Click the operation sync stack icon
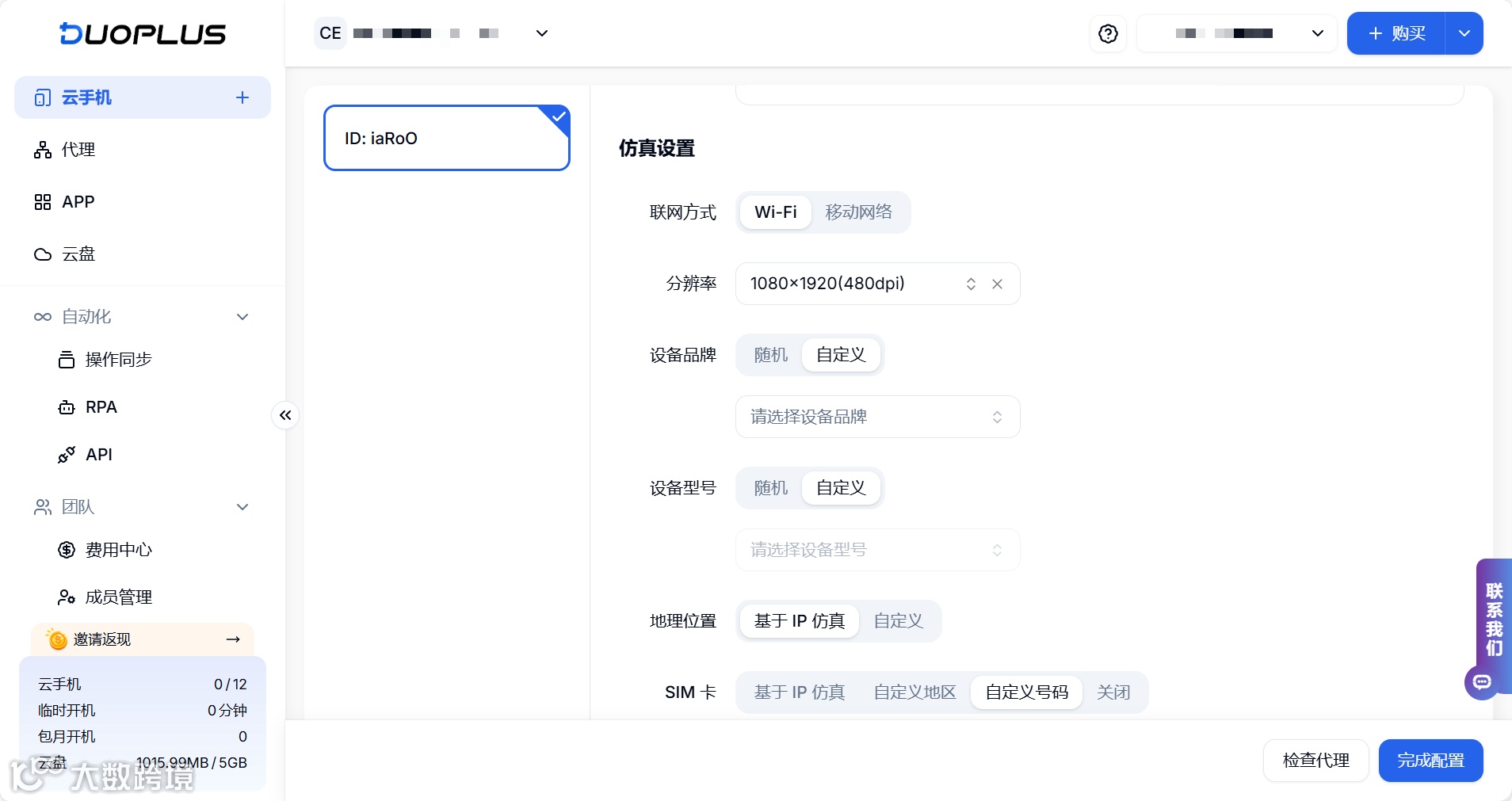This screenshot has height=801, width=1512. coord(67,360)
